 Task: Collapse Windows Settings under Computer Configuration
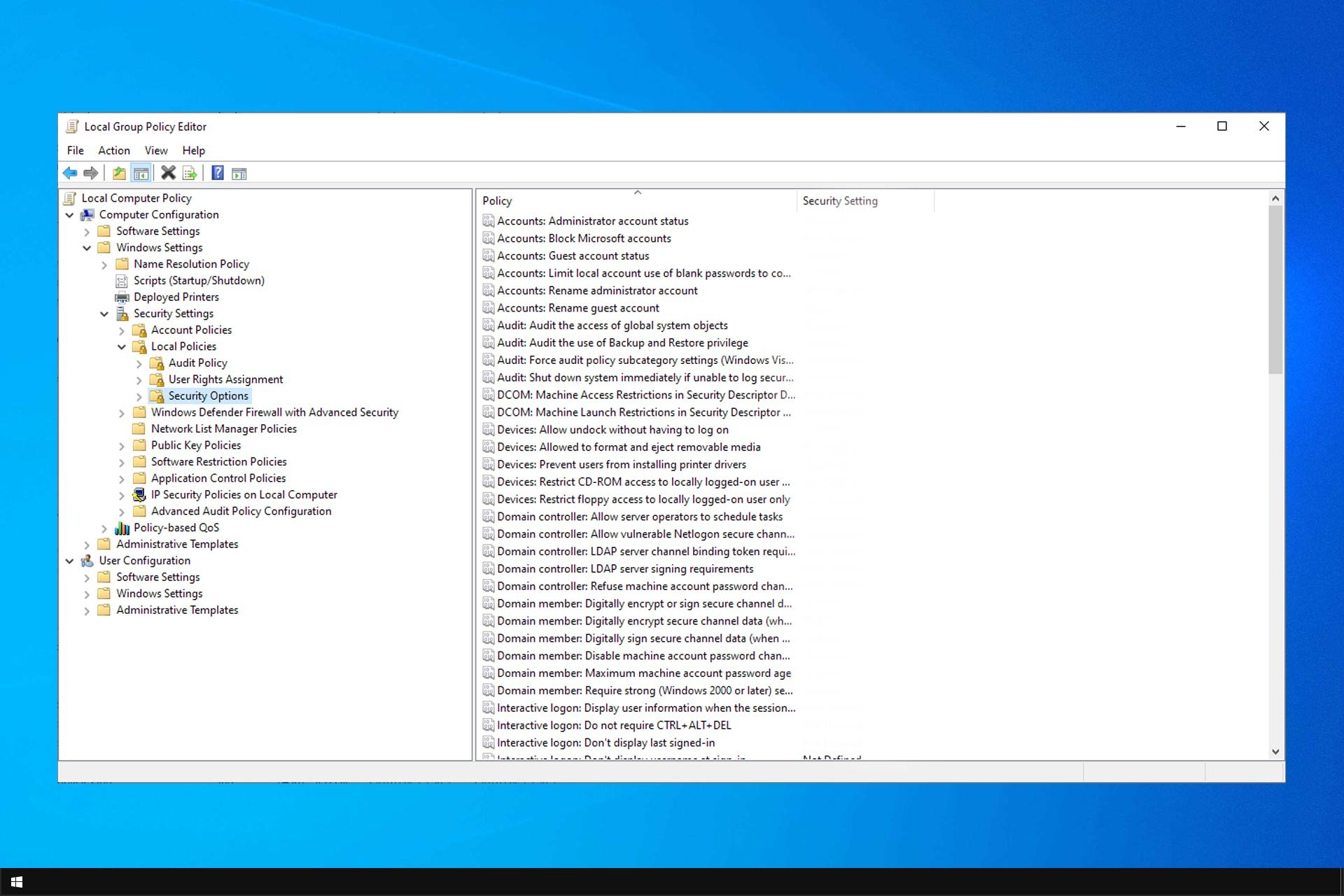click(x=87, y=248)
